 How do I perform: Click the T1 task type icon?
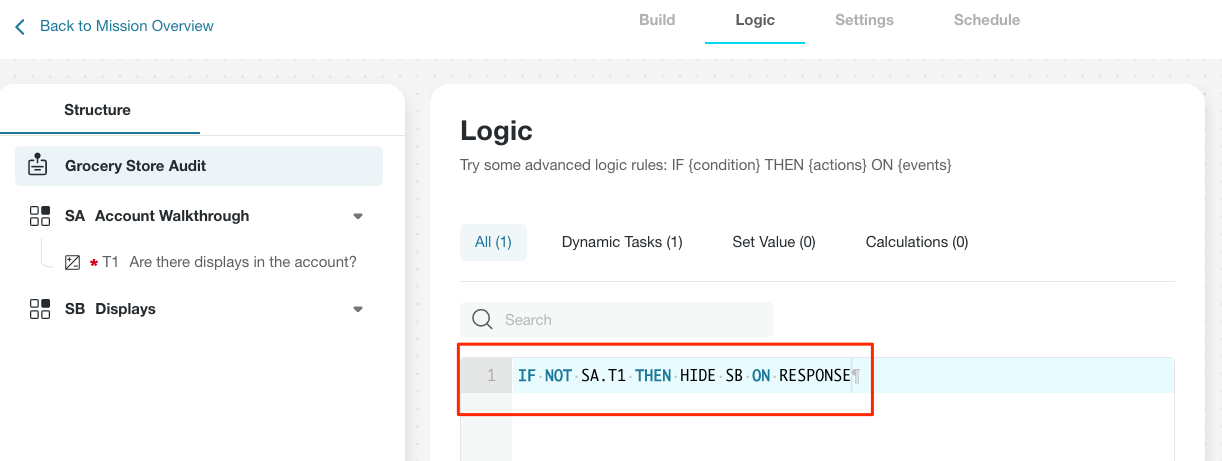click(72, 262)
